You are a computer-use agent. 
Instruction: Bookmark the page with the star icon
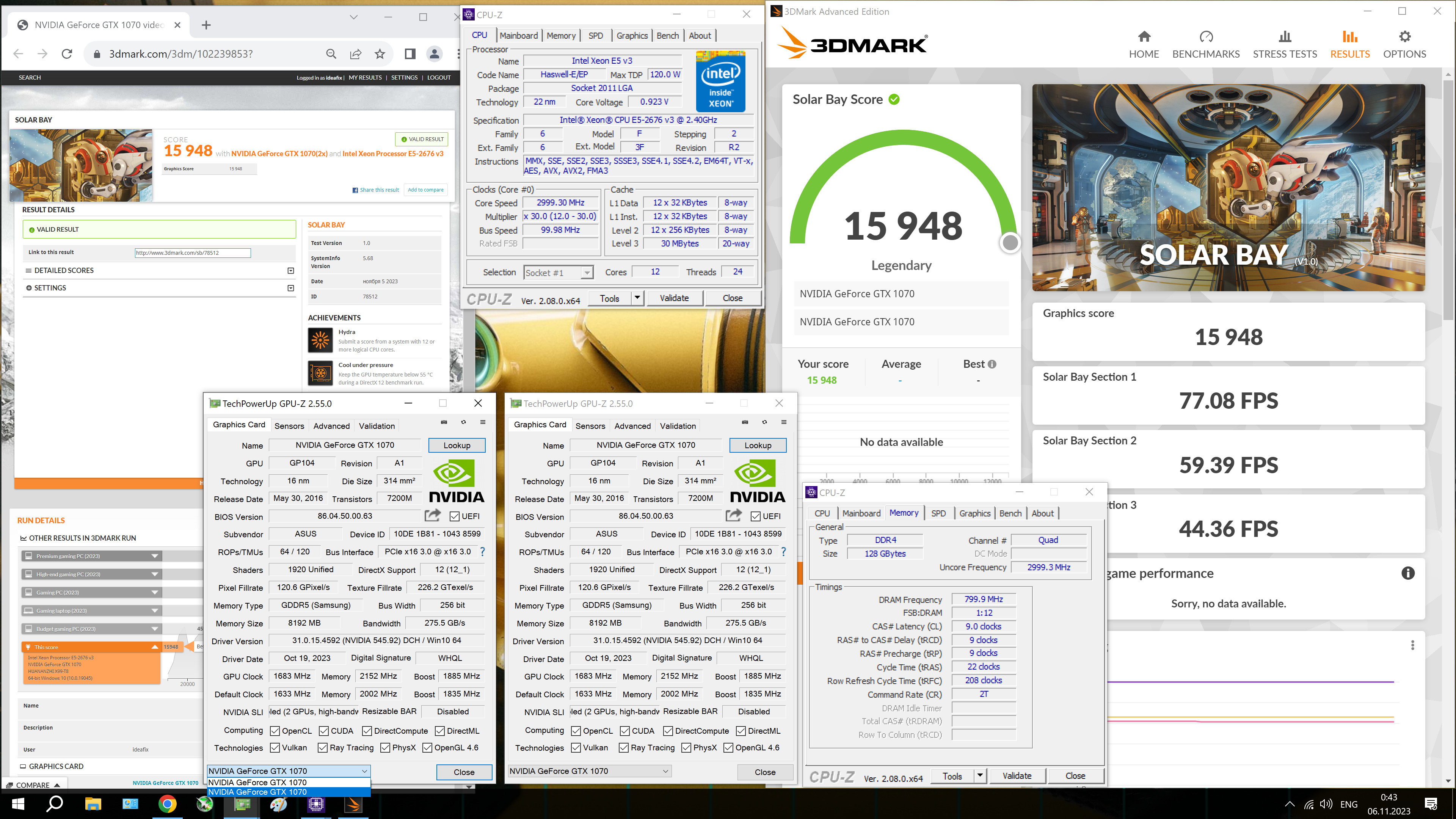380,54
